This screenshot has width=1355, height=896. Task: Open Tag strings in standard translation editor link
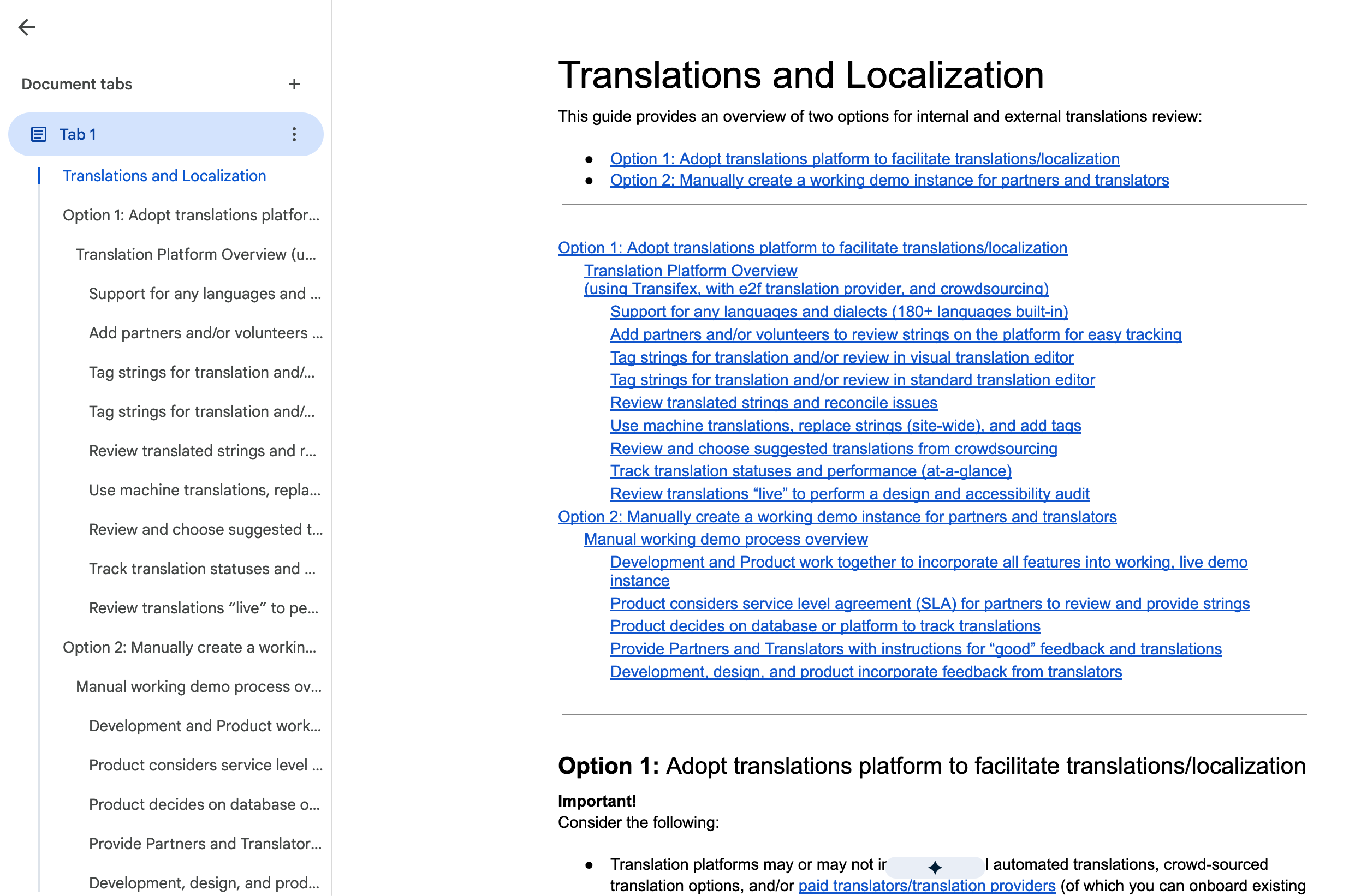click(x=852, y=380)
